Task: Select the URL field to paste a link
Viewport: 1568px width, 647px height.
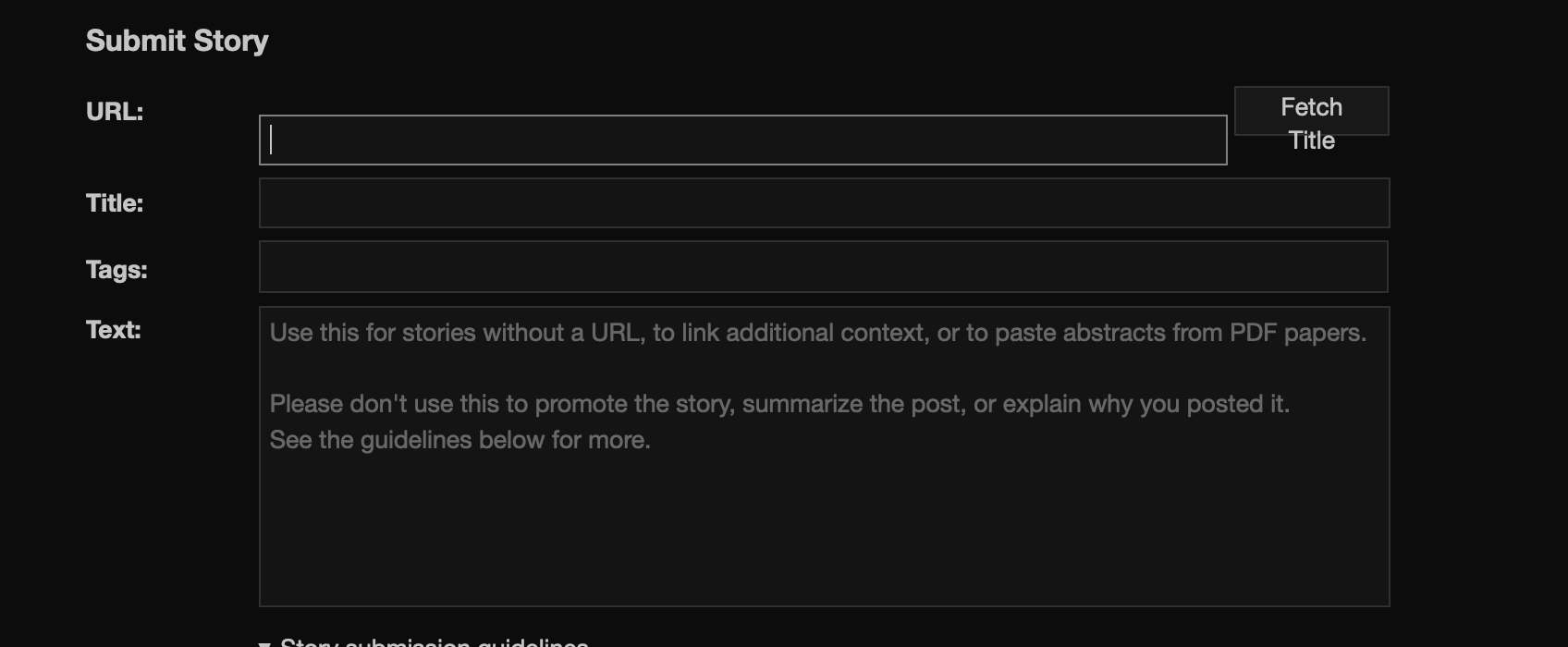Action: click(x=740, y=140)
